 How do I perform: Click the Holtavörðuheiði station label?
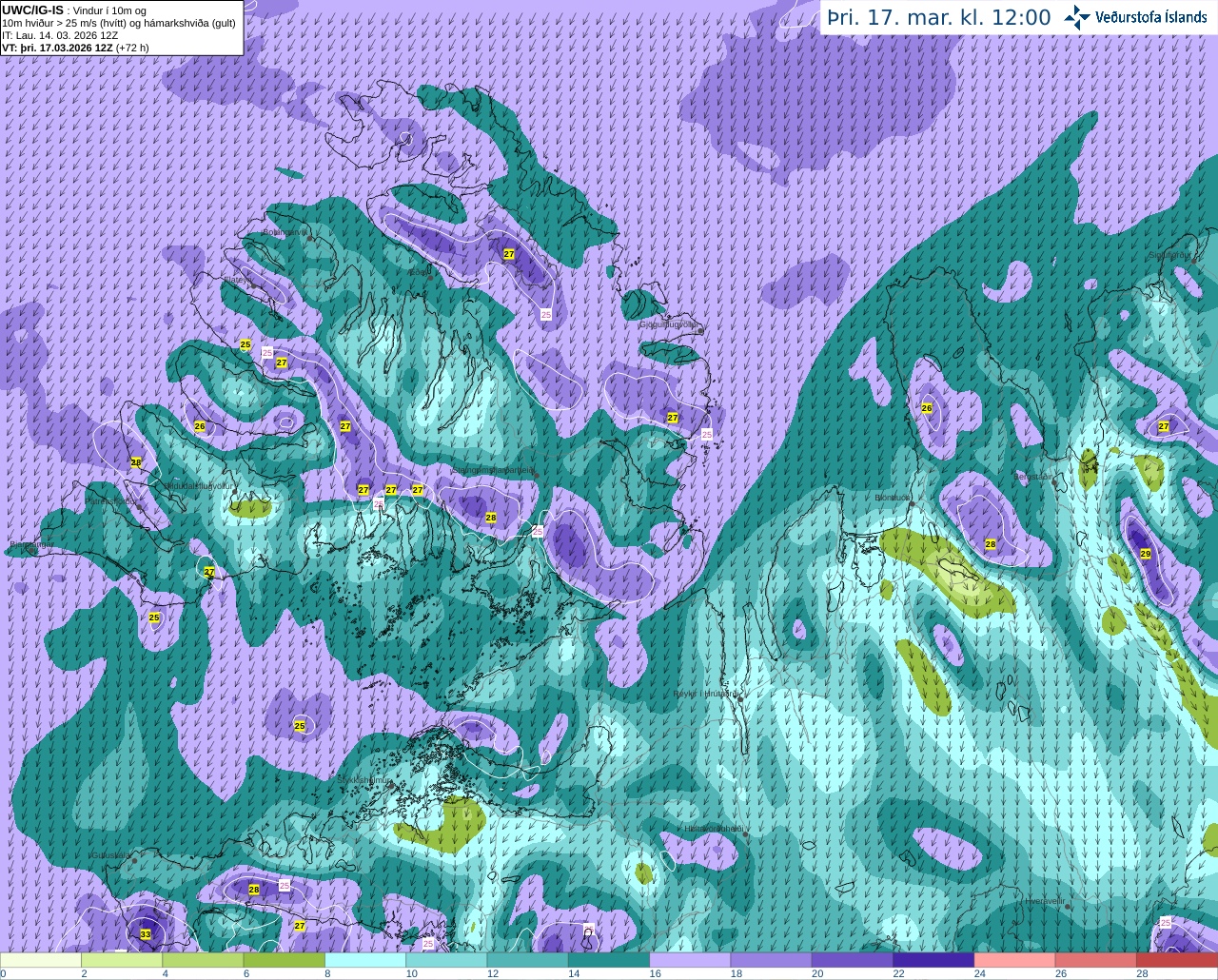click(714, 829)
